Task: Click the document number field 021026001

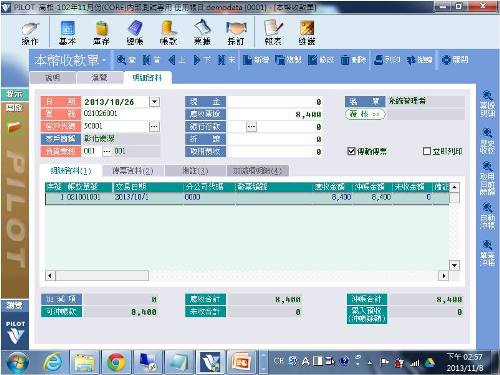Action: [121, 114]
